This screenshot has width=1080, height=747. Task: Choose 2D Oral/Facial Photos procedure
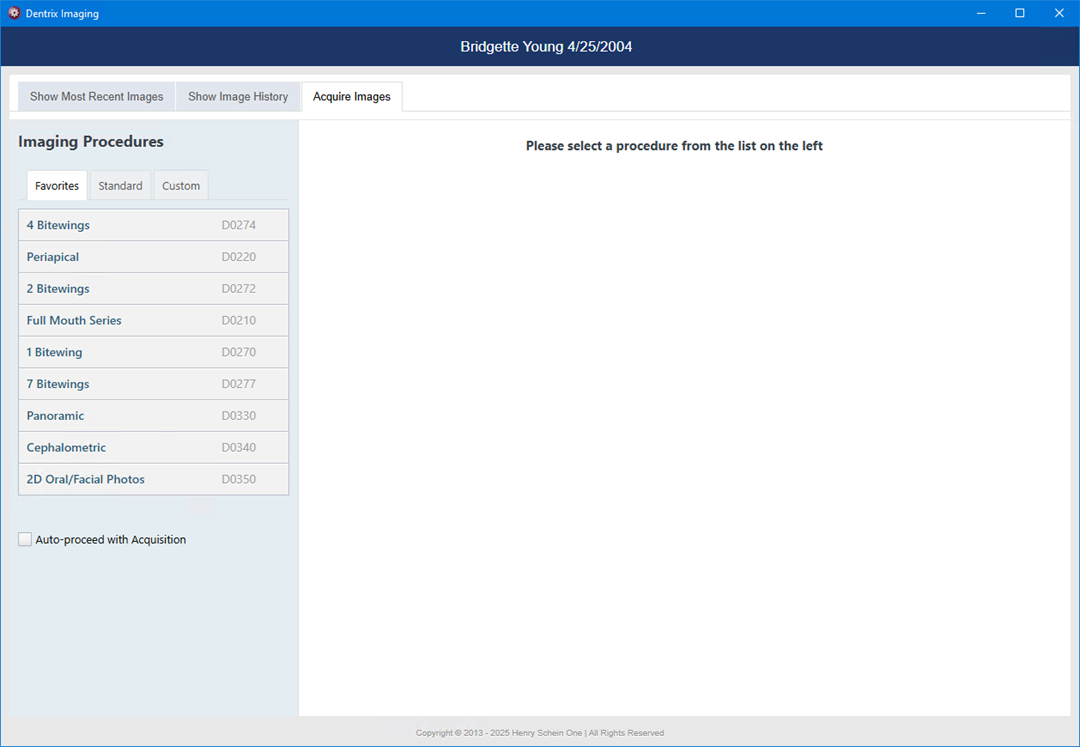(154, 478)
